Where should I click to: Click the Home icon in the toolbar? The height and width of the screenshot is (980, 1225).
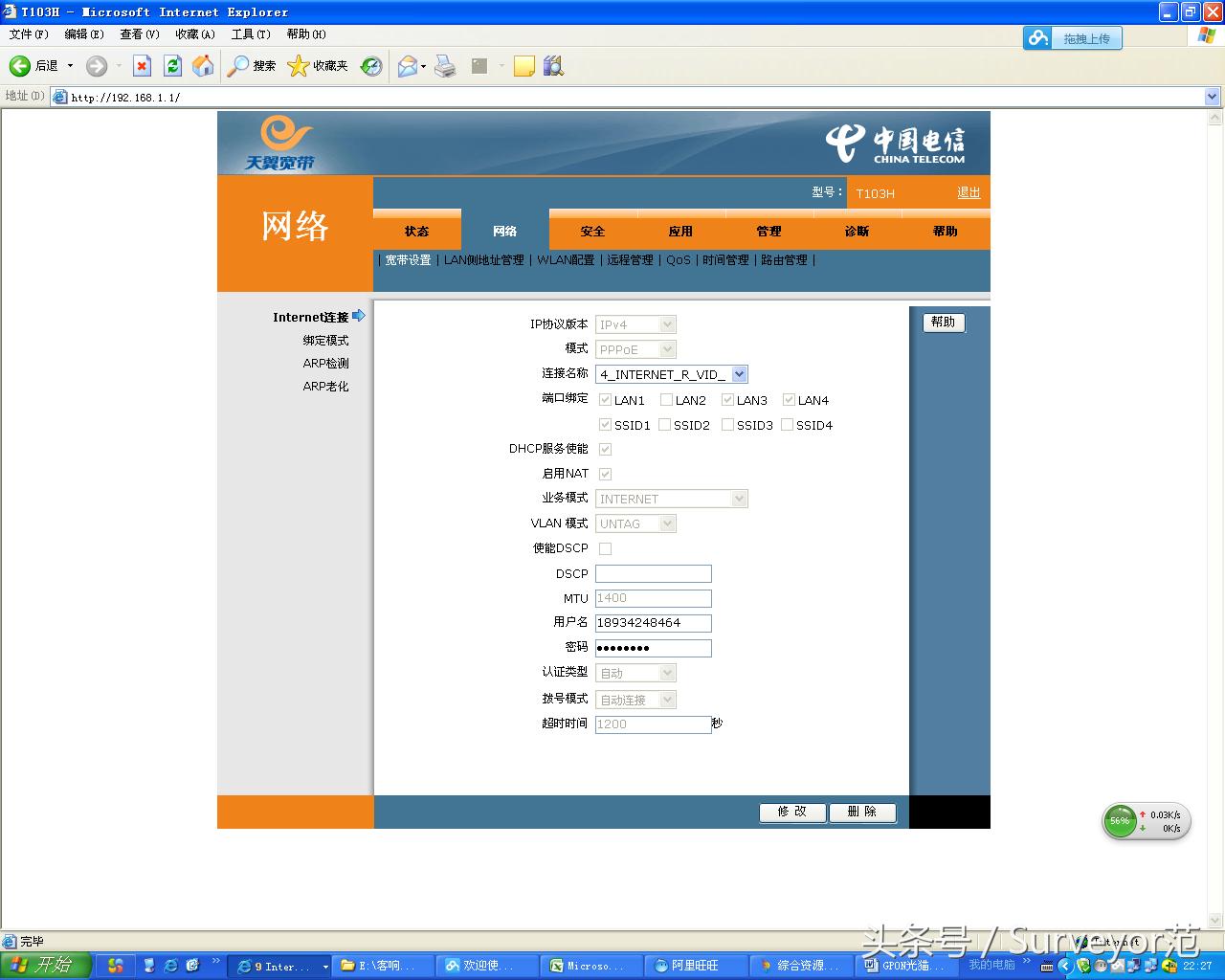(x=203, y=66)
